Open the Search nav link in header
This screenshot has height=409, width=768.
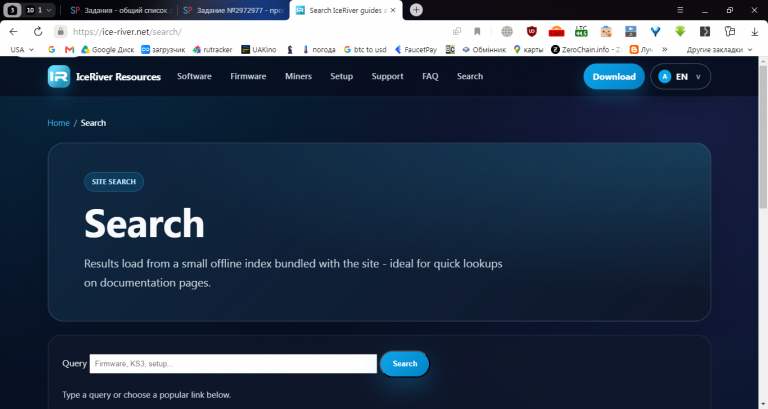coord(470,76)
